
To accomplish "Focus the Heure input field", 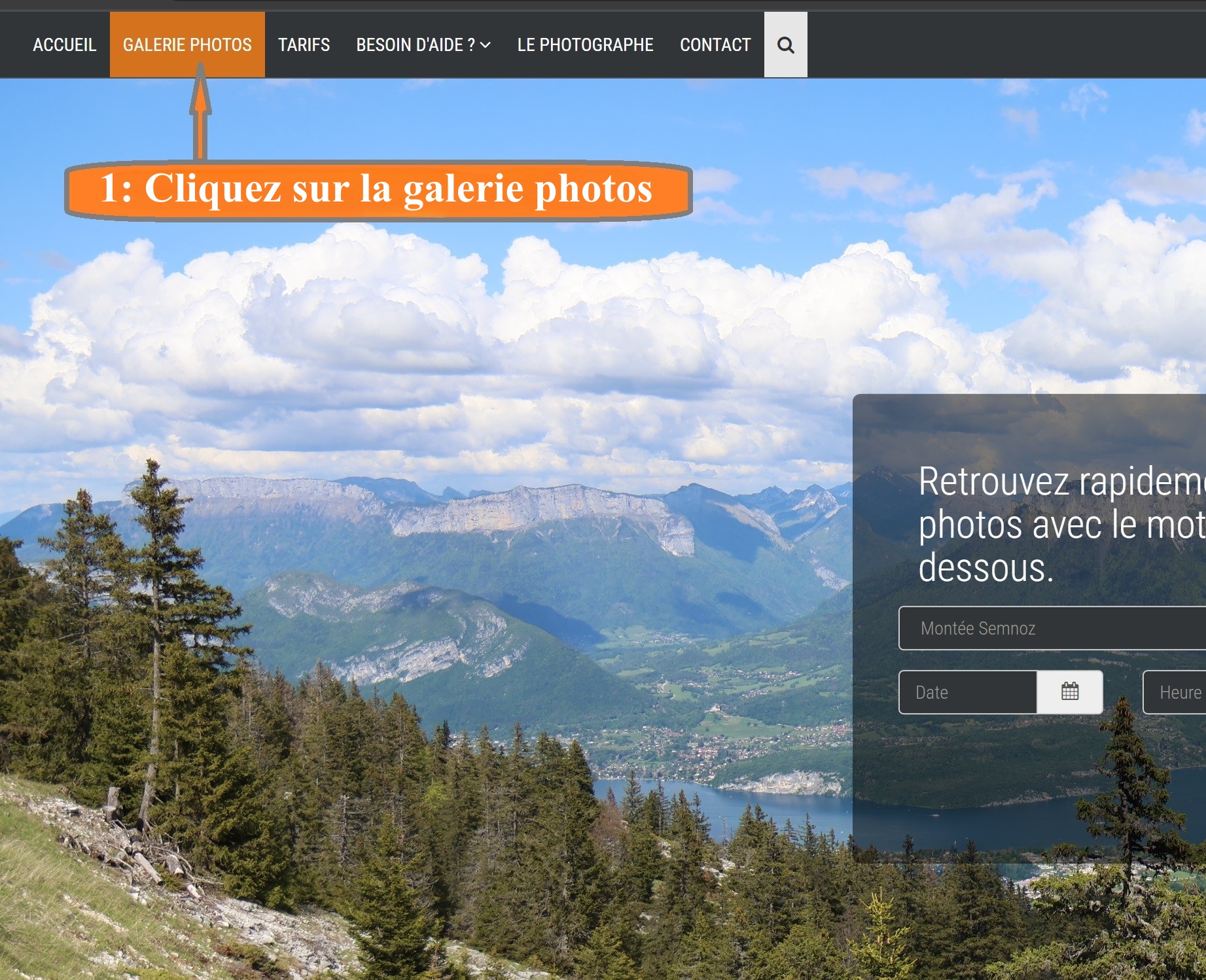I will [1175, 692].
